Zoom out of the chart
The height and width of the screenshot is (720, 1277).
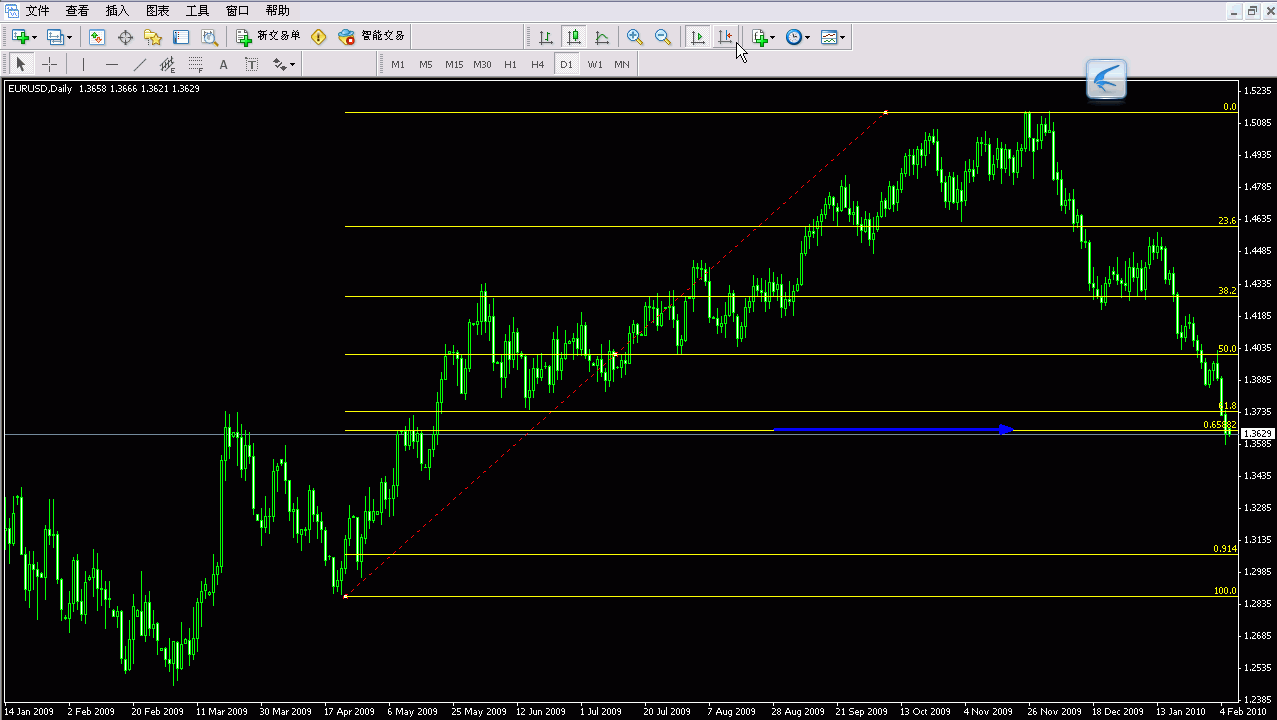[x=663, y=37]
